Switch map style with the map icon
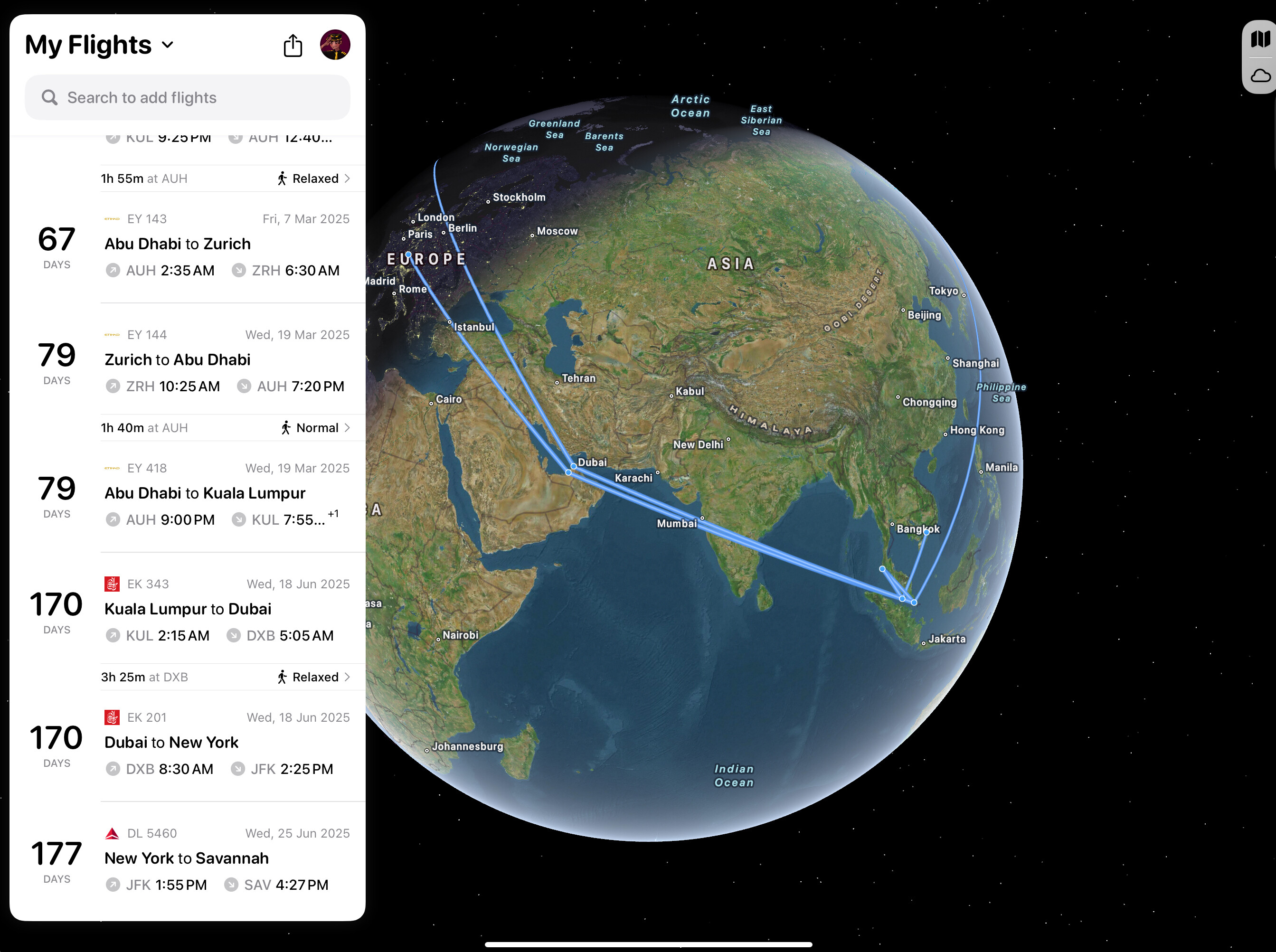 tap(1260, 39)
